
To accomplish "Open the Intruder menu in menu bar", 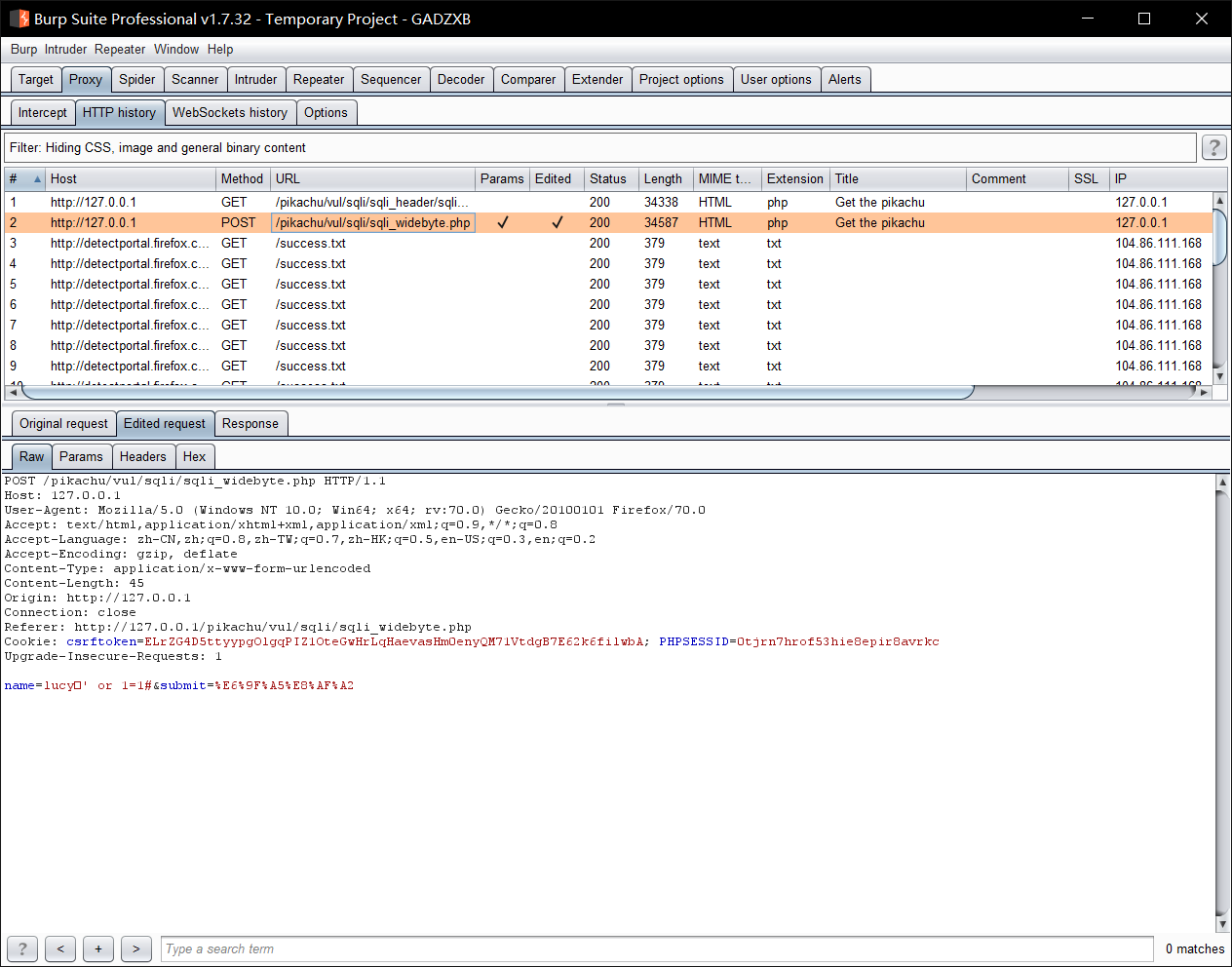I will pyautogui.click(x=65, y=50).
